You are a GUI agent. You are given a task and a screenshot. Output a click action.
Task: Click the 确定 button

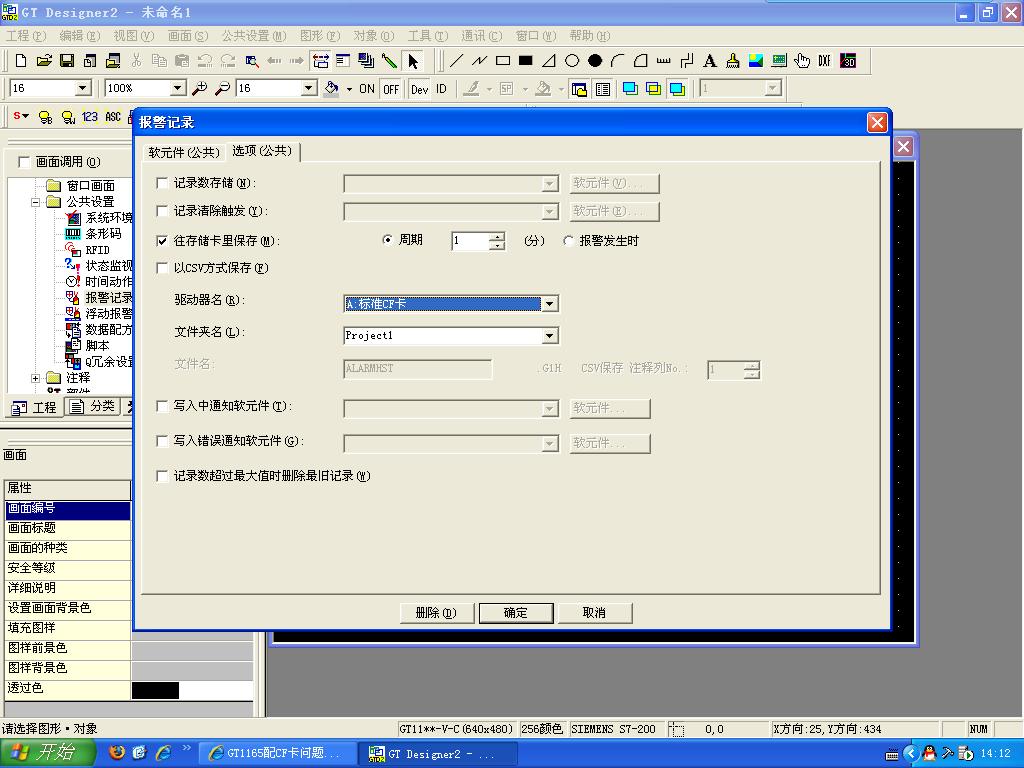pos(516,613)
